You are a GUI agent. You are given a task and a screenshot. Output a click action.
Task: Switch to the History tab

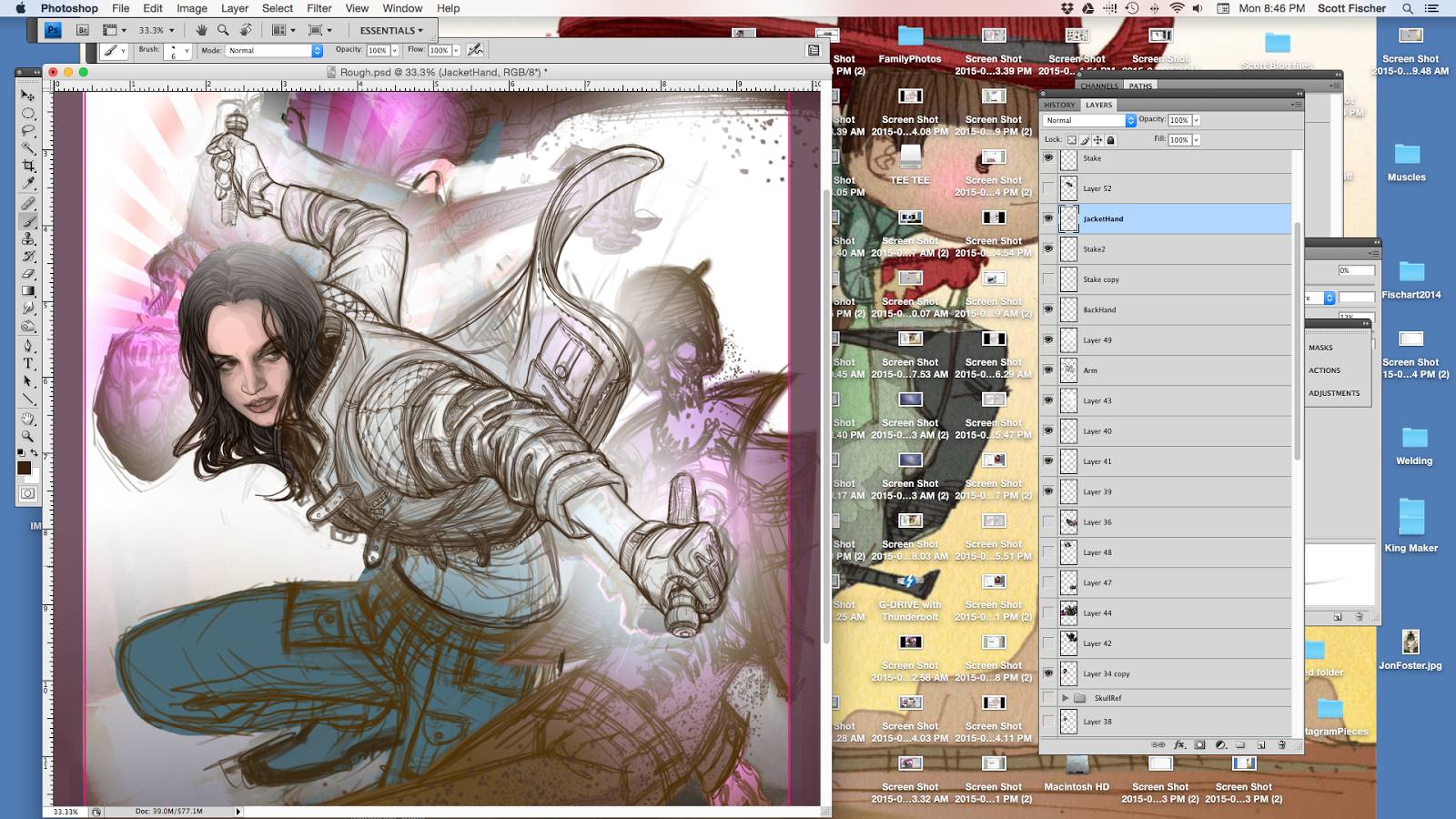click(x=1059, y=105)
